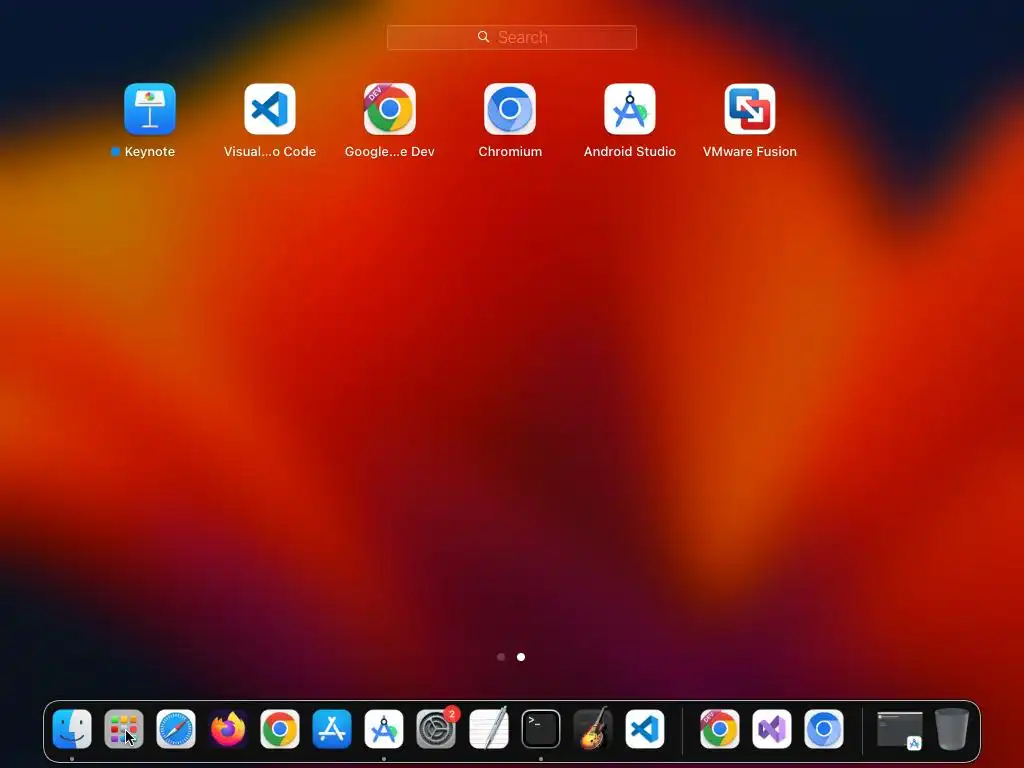
Task: Launch Keynote from Launchpad
Action: click(x=150, y=108)
